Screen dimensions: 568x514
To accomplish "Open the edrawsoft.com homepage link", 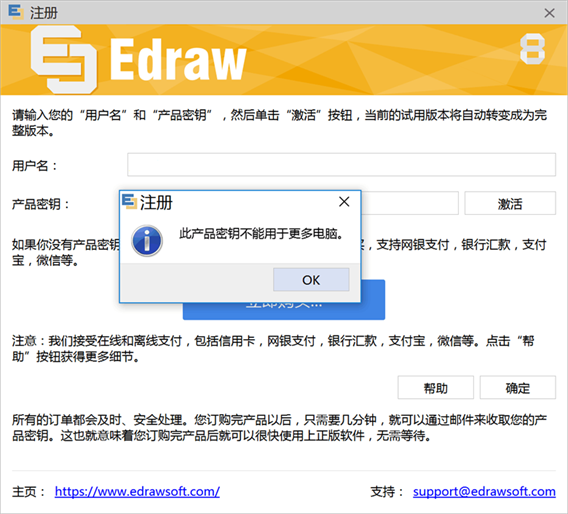I will tap(137, 492).
